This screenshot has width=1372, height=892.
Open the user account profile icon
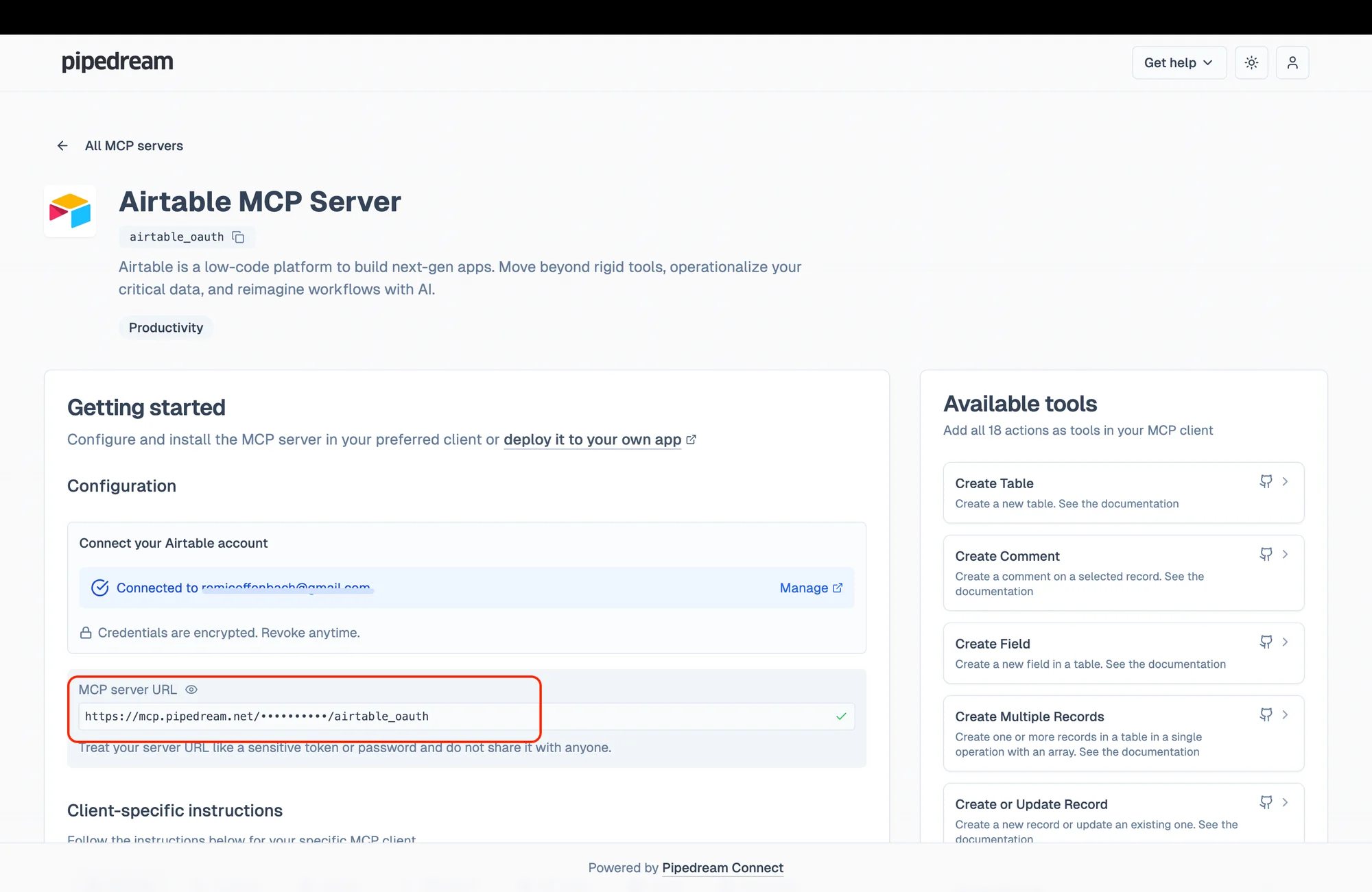tap(1292, 62)
